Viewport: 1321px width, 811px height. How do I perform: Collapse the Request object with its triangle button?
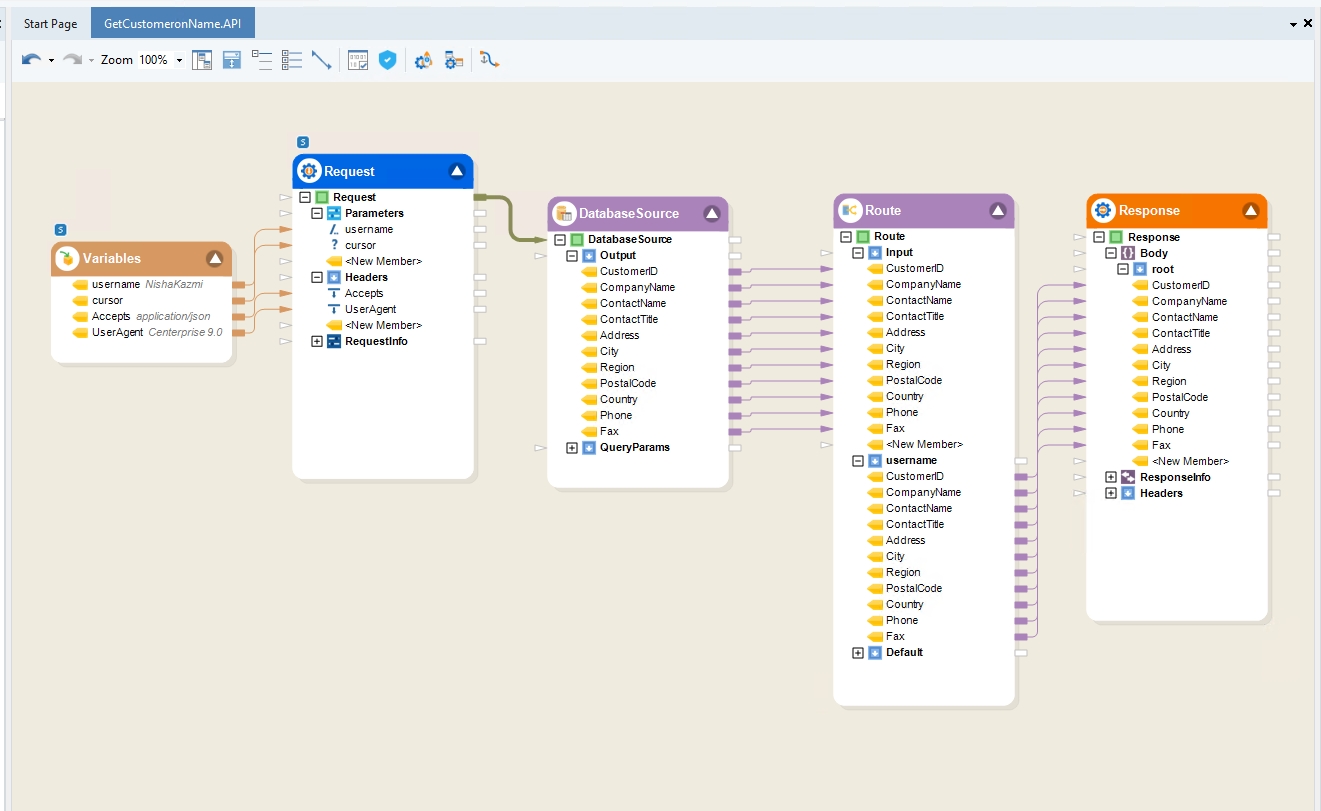[x=457, y=171]
